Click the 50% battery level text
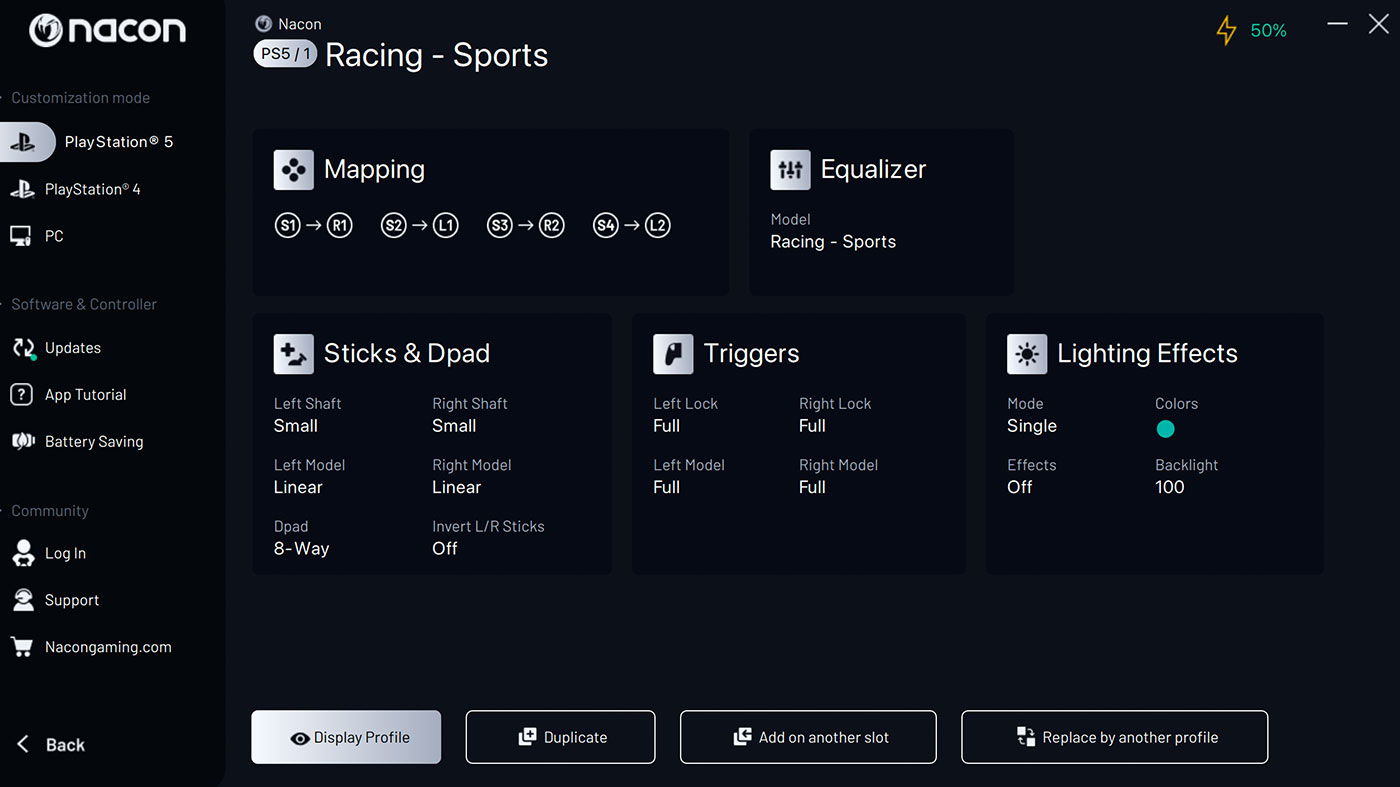 [1268, 31]
